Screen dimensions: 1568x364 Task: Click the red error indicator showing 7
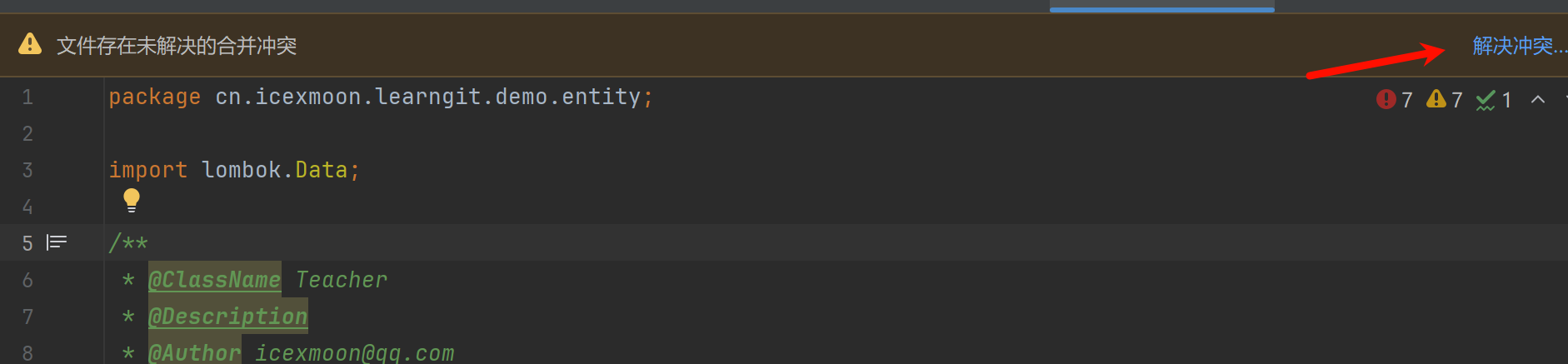click(x=1394, y=100)
